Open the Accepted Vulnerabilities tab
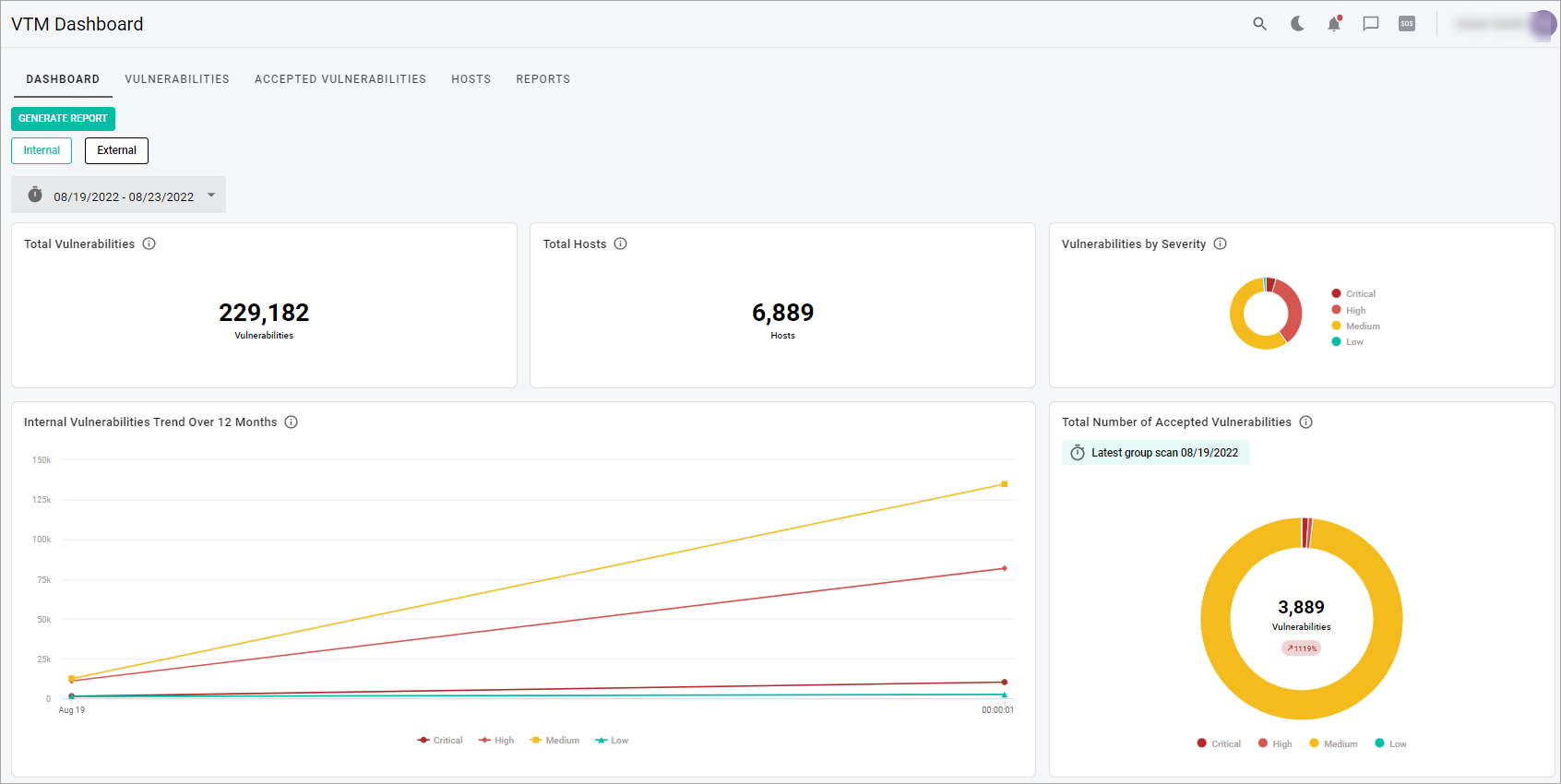1561x784 pixels. (340, 79)
